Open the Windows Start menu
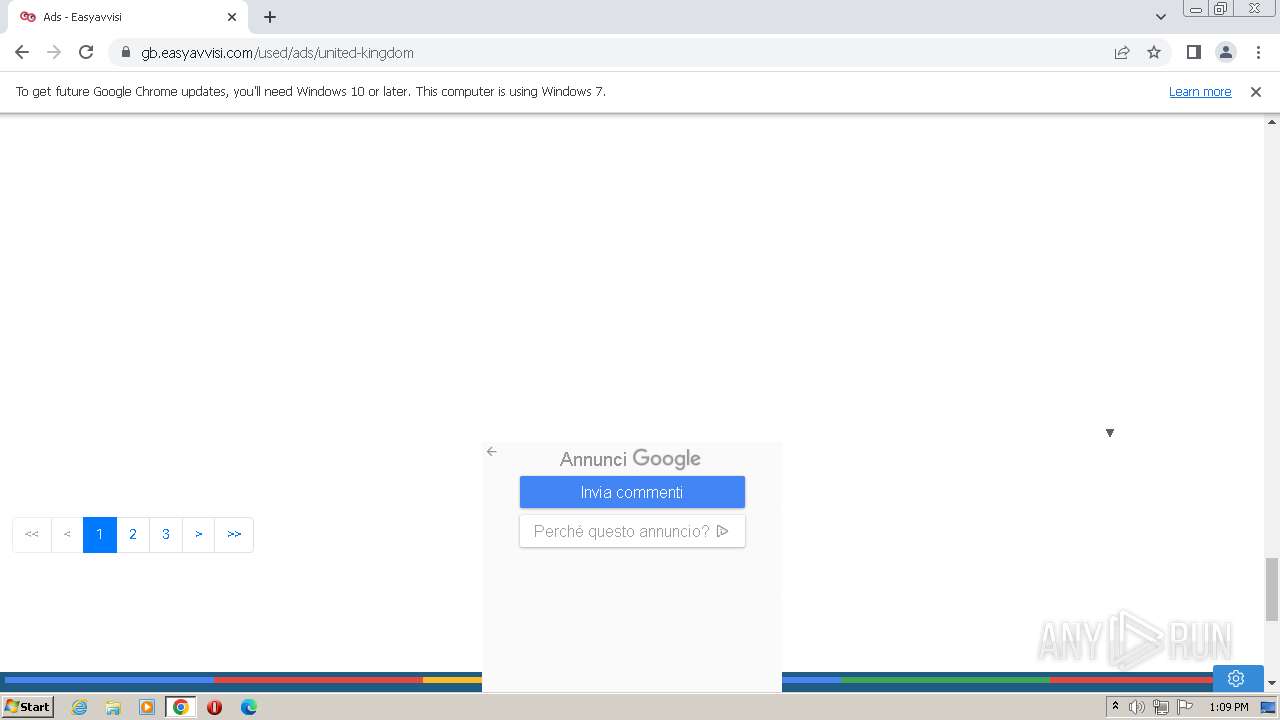1280x720 pixels. click(27, 706)
